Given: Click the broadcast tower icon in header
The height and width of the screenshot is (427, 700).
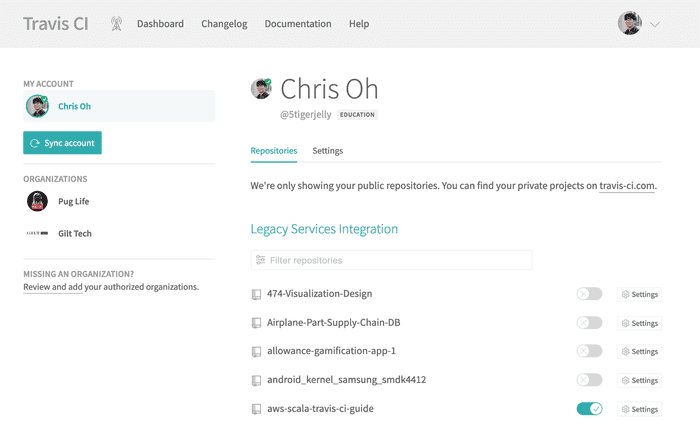Looking at the screenshot, I should point(116,24).
